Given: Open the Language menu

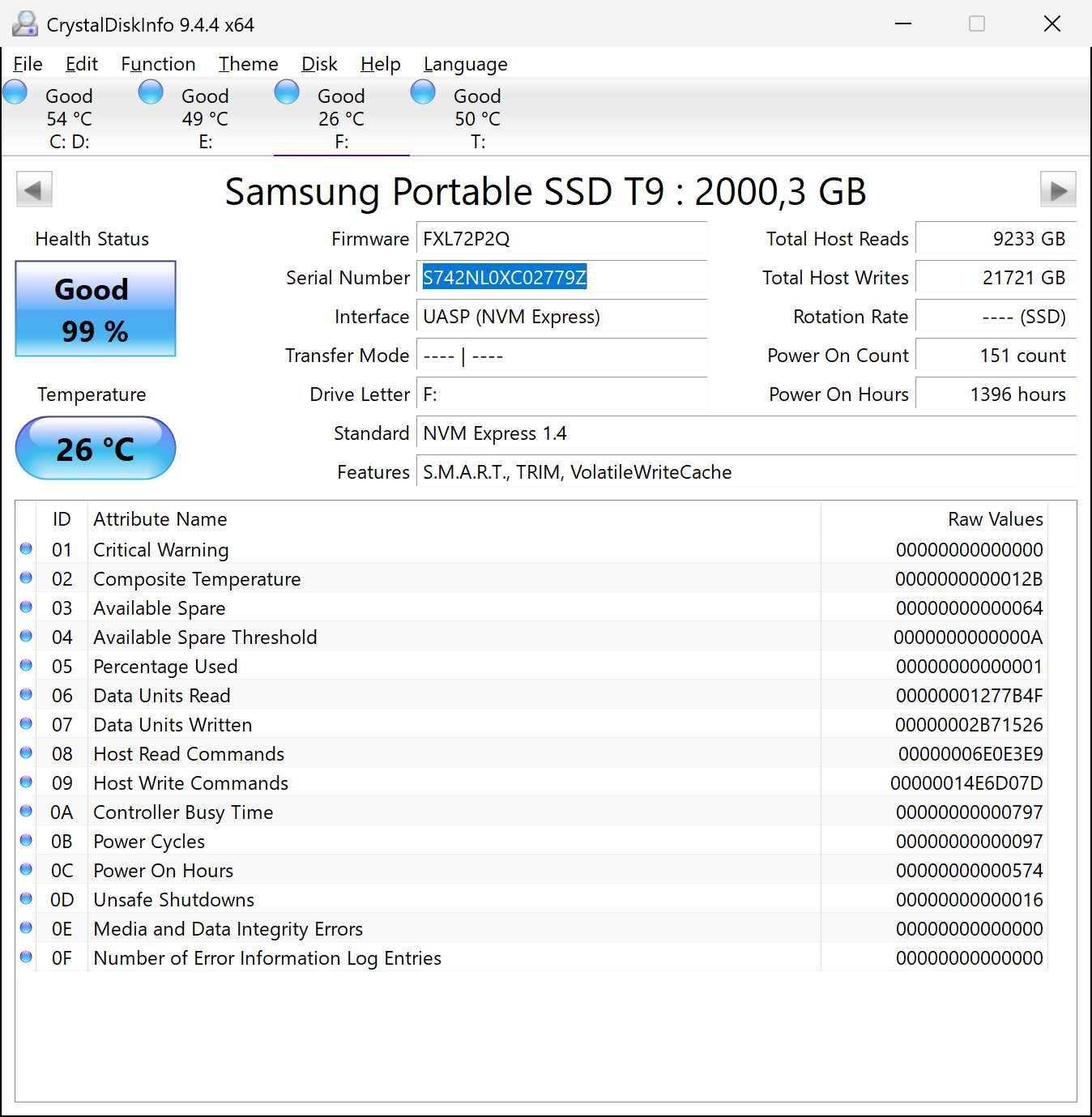Looking at the screenshot, I should tap(466, 64).
